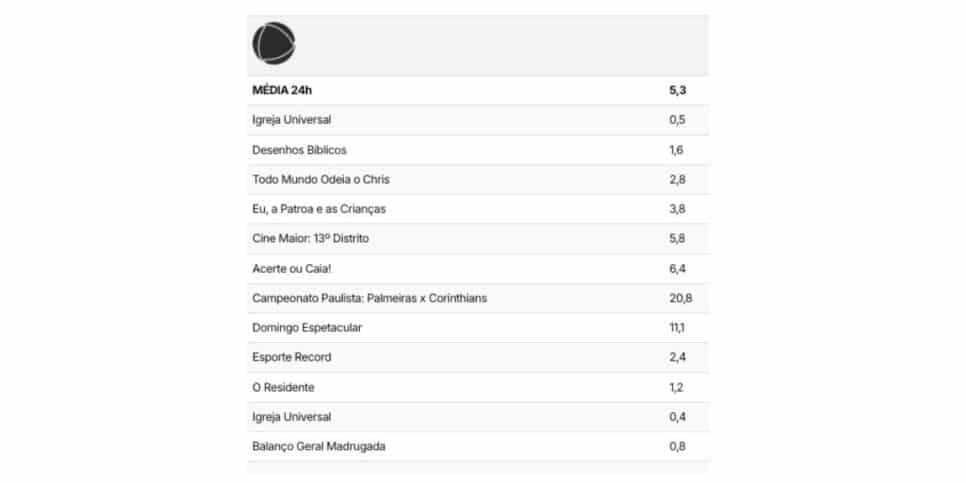The image size is (966, 483).
Task: Click the last Igreja Universal row
Action: [478, 417]
